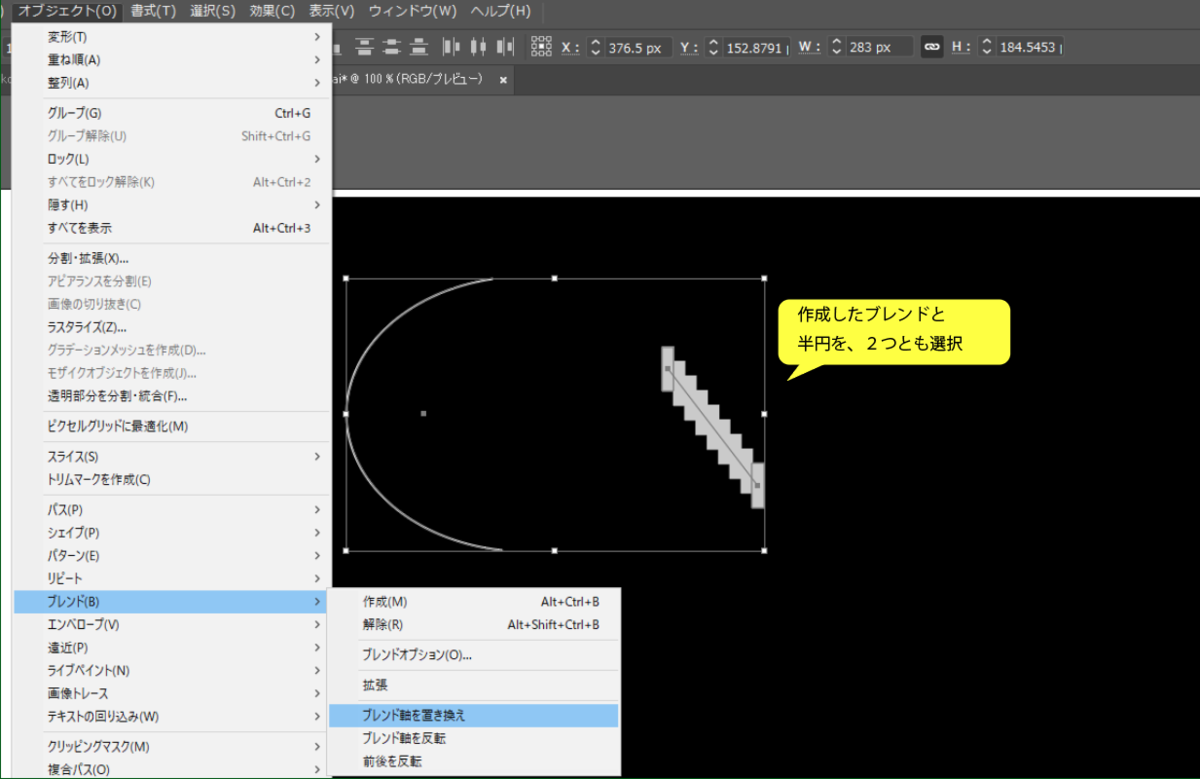Open the 画像トレース submenu entry
This screenshot has height=779, width=1200.
pos(171,694)
